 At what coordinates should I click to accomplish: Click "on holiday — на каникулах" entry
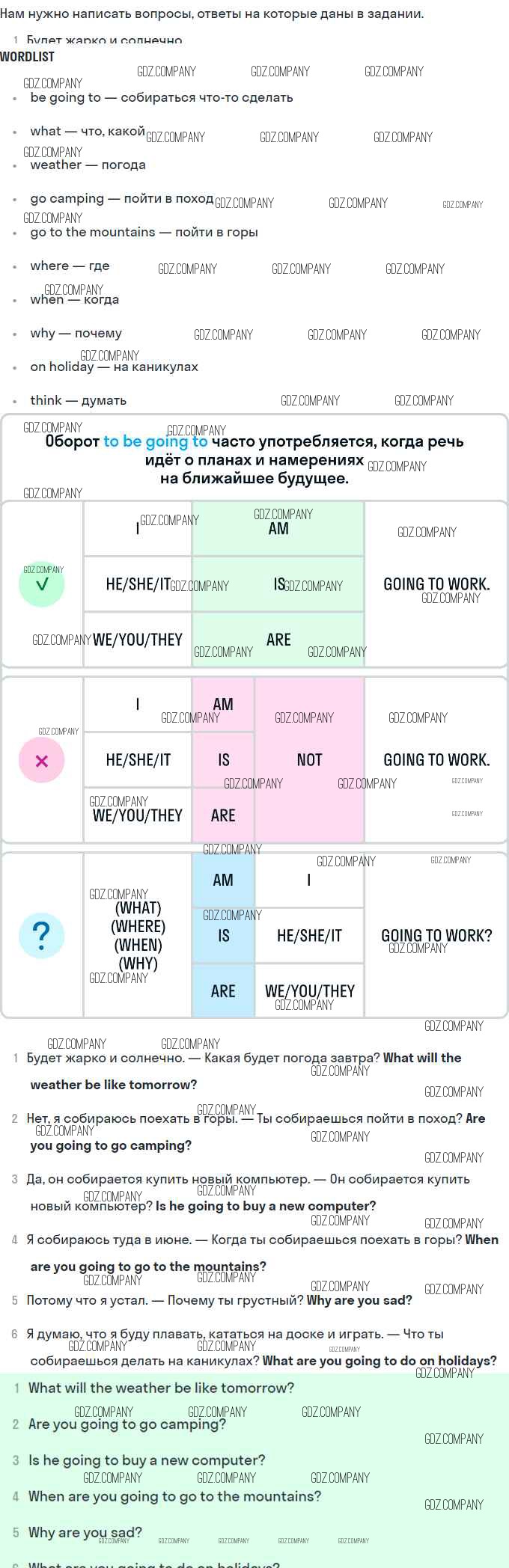point(115,367)
